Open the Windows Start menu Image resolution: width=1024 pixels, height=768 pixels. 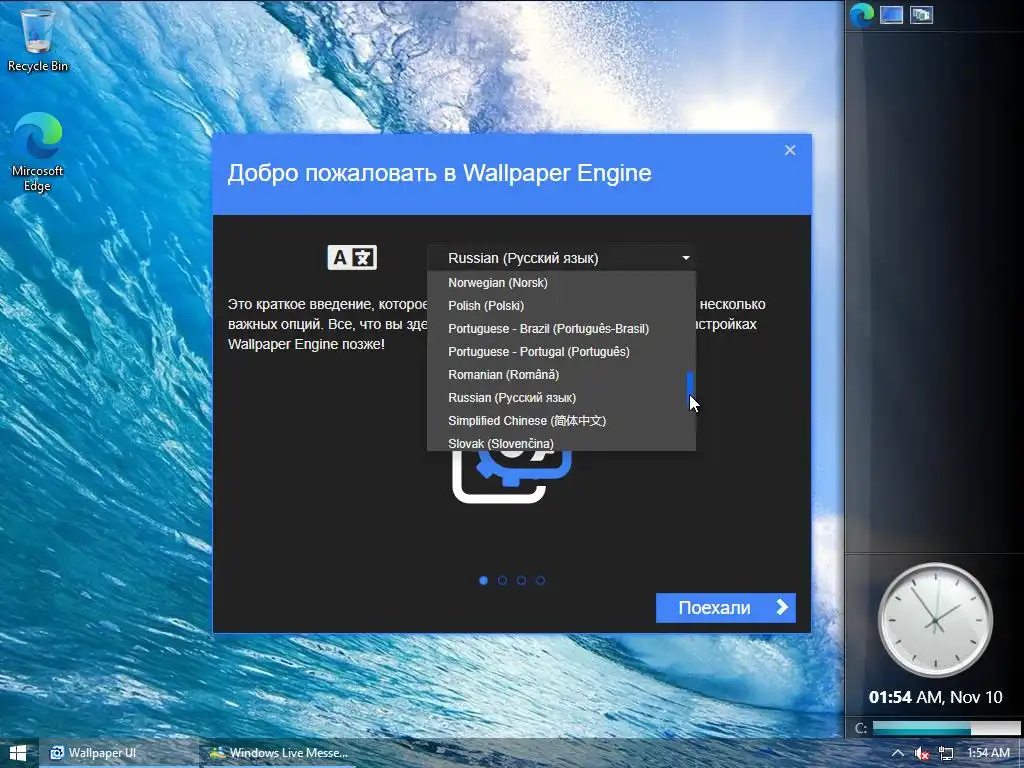pos(18,753)
